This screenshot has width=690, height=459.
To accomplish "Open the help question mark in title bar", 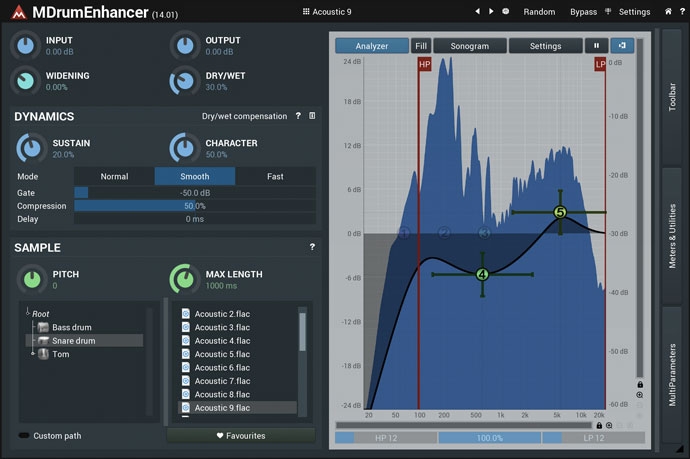I will click(682, 11).
